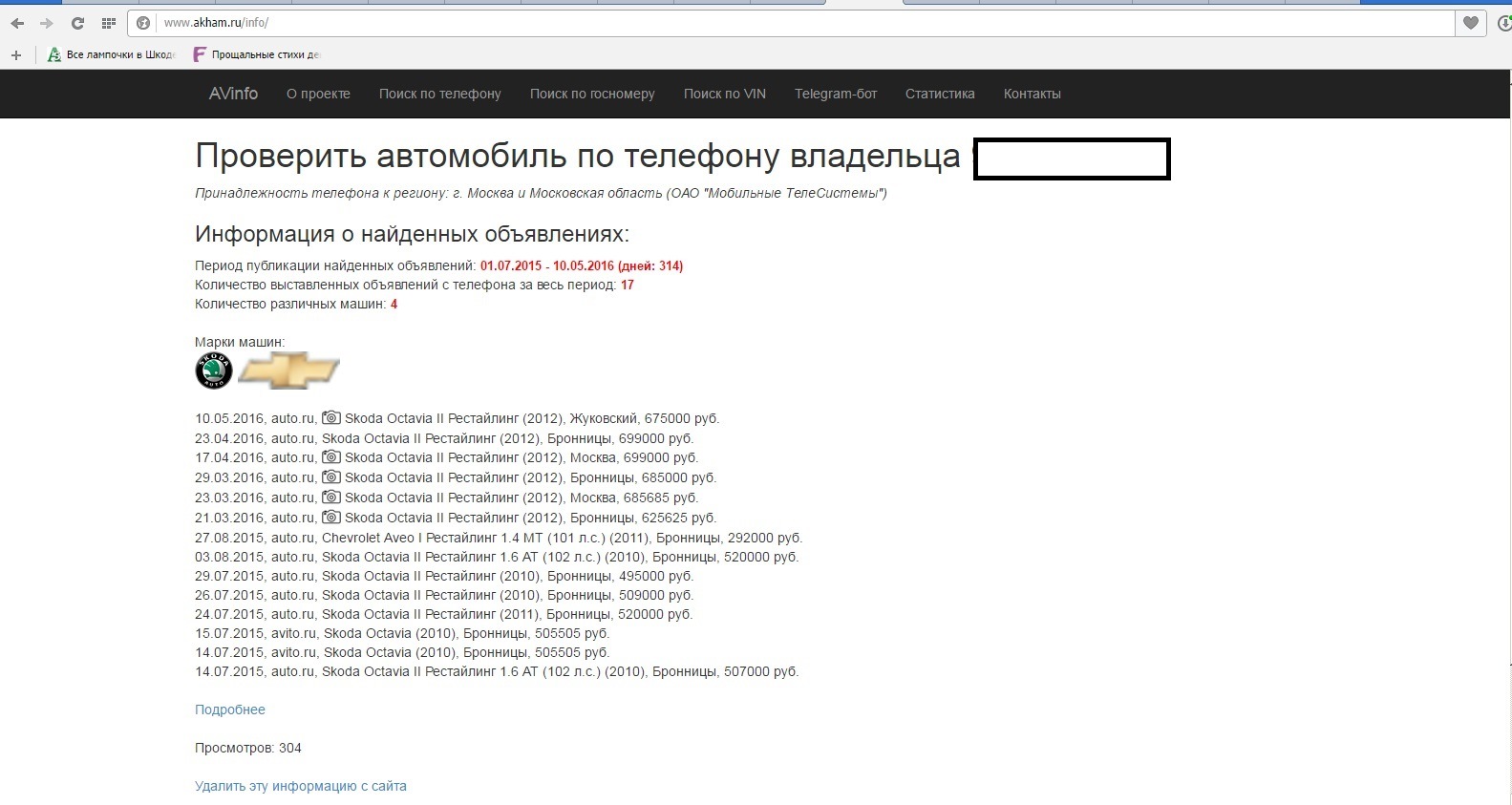The image size is (1512, 805).
Task: Add a bookmark with the plus icon
Action: (x=16, y=55)
